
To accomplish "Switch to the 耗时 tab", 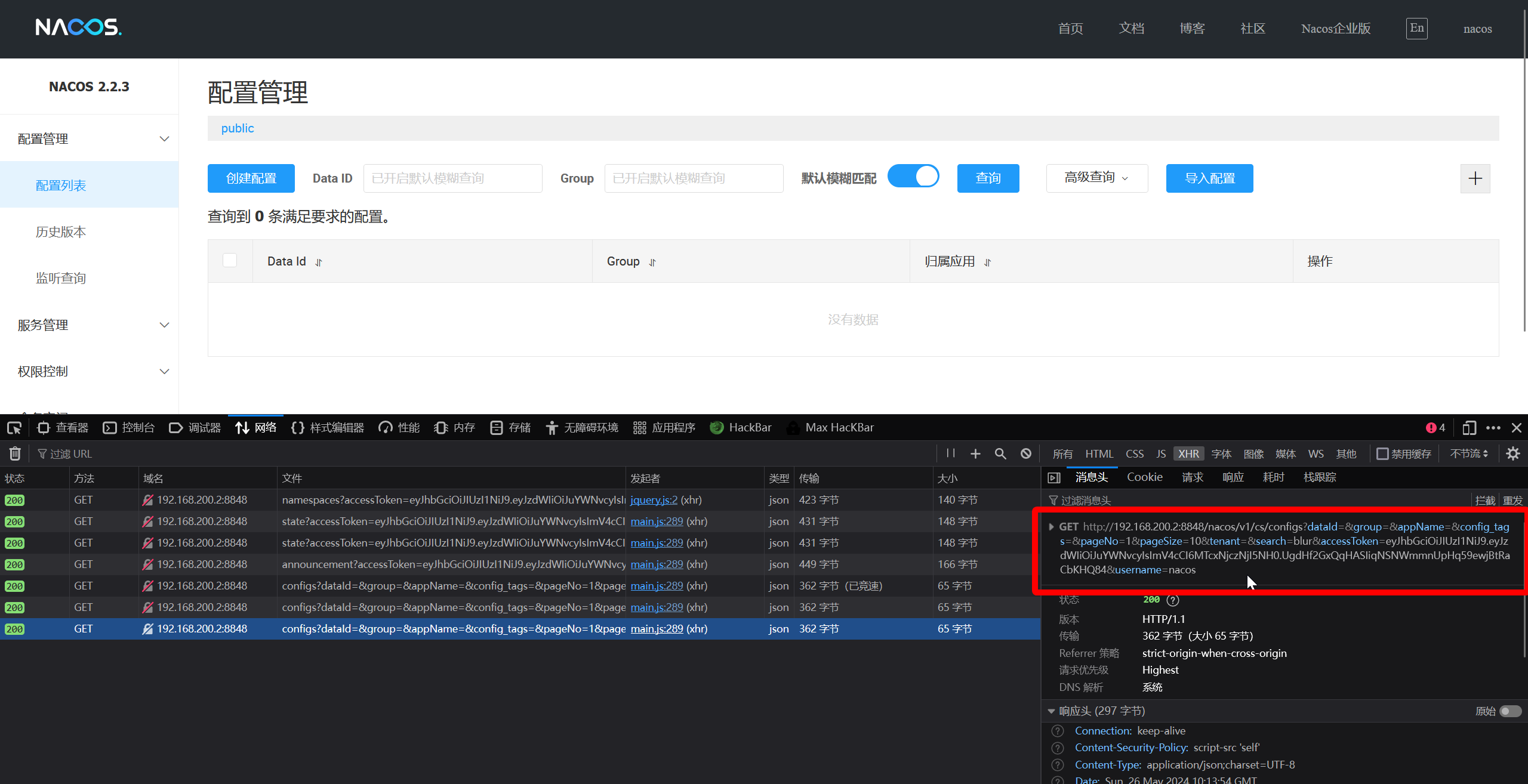I will 1274,477.
